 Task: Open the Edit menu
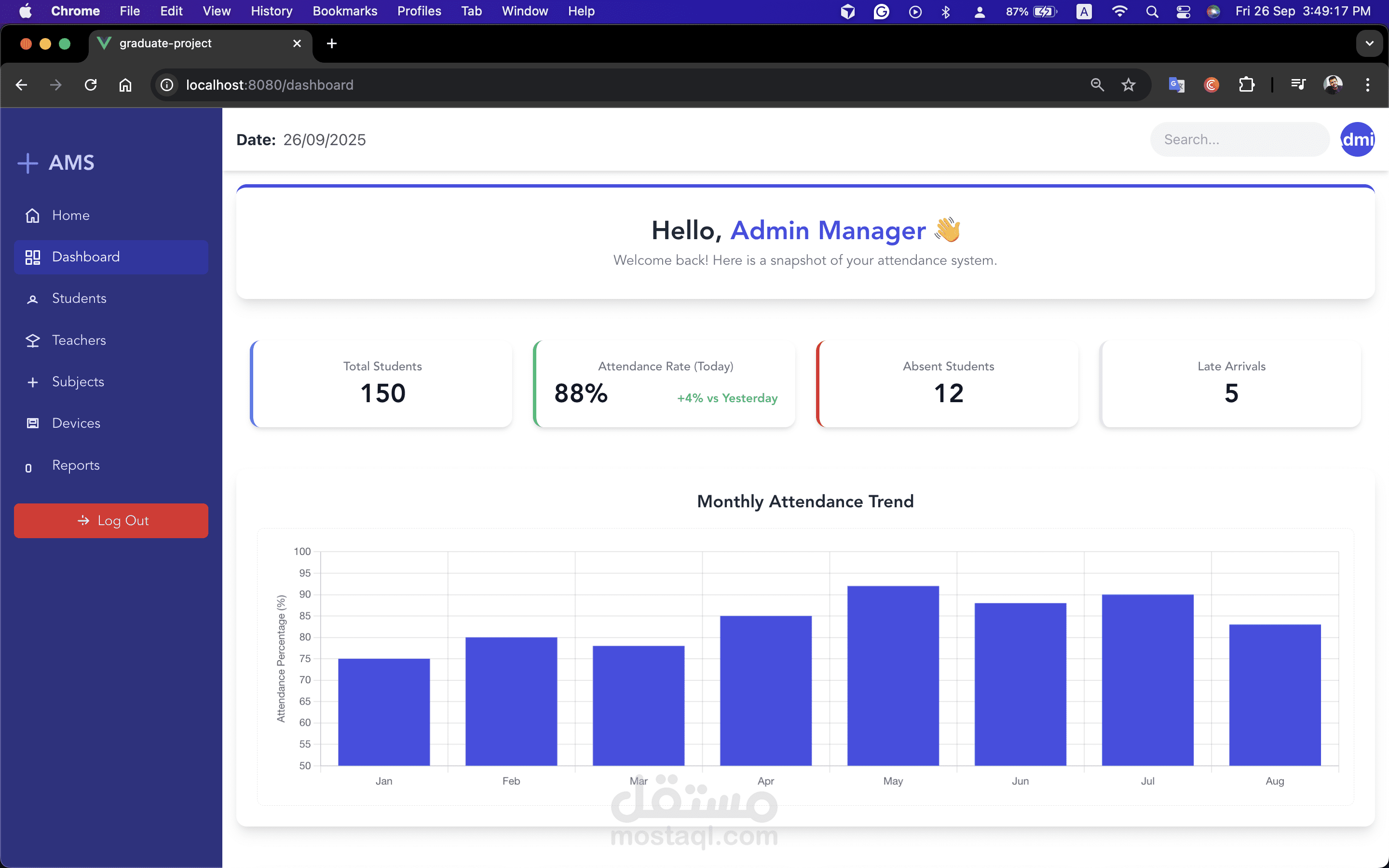click(x=171, y=12)
